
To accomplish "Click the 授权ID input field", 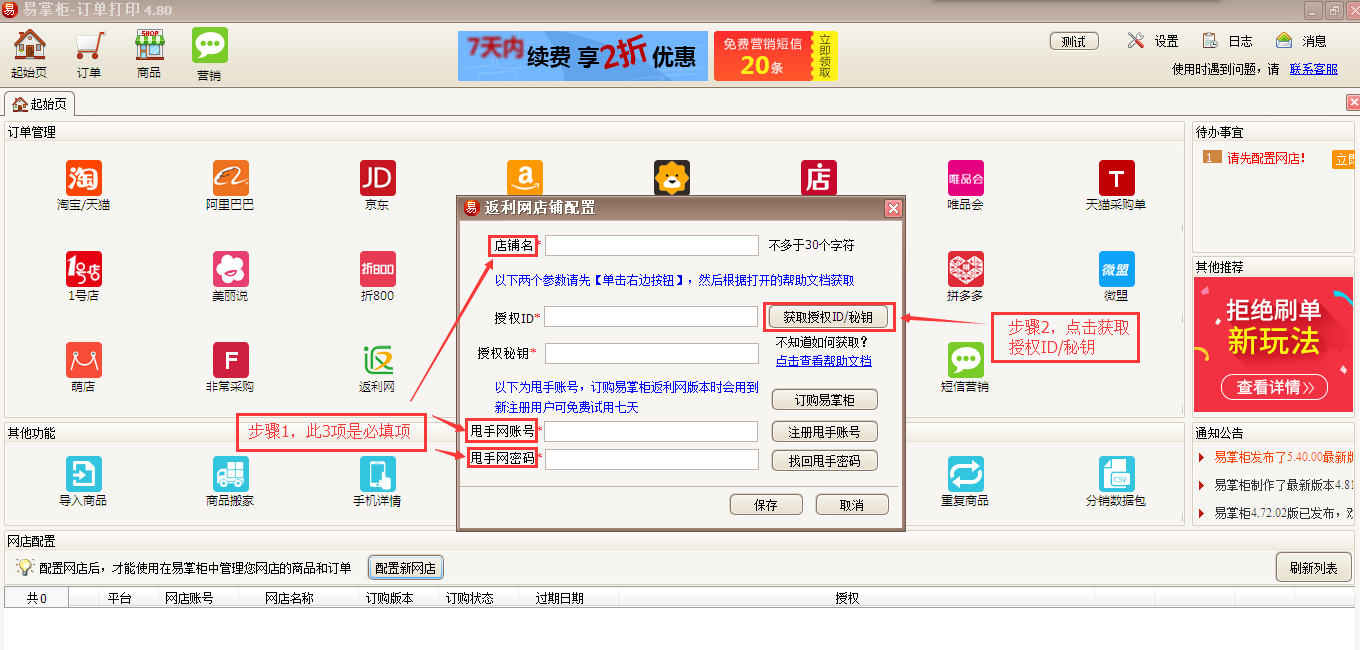I will [652, 317].
